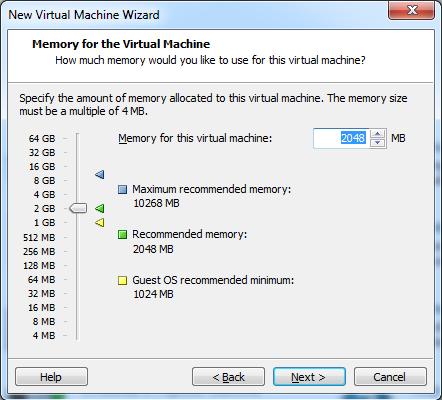Click the green recommended memory arrow marker

[100, 209]
